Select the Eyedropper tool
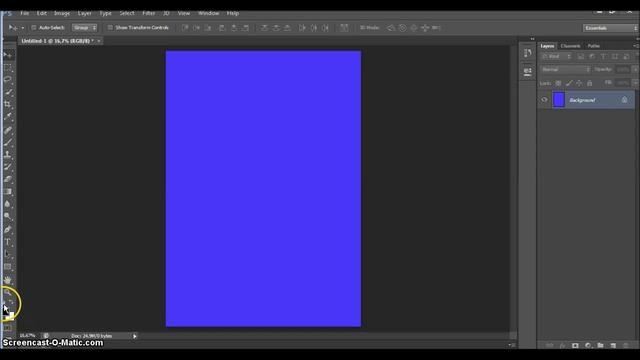Image resolution: width=640 pixels, height=360 pixels. 8,117
